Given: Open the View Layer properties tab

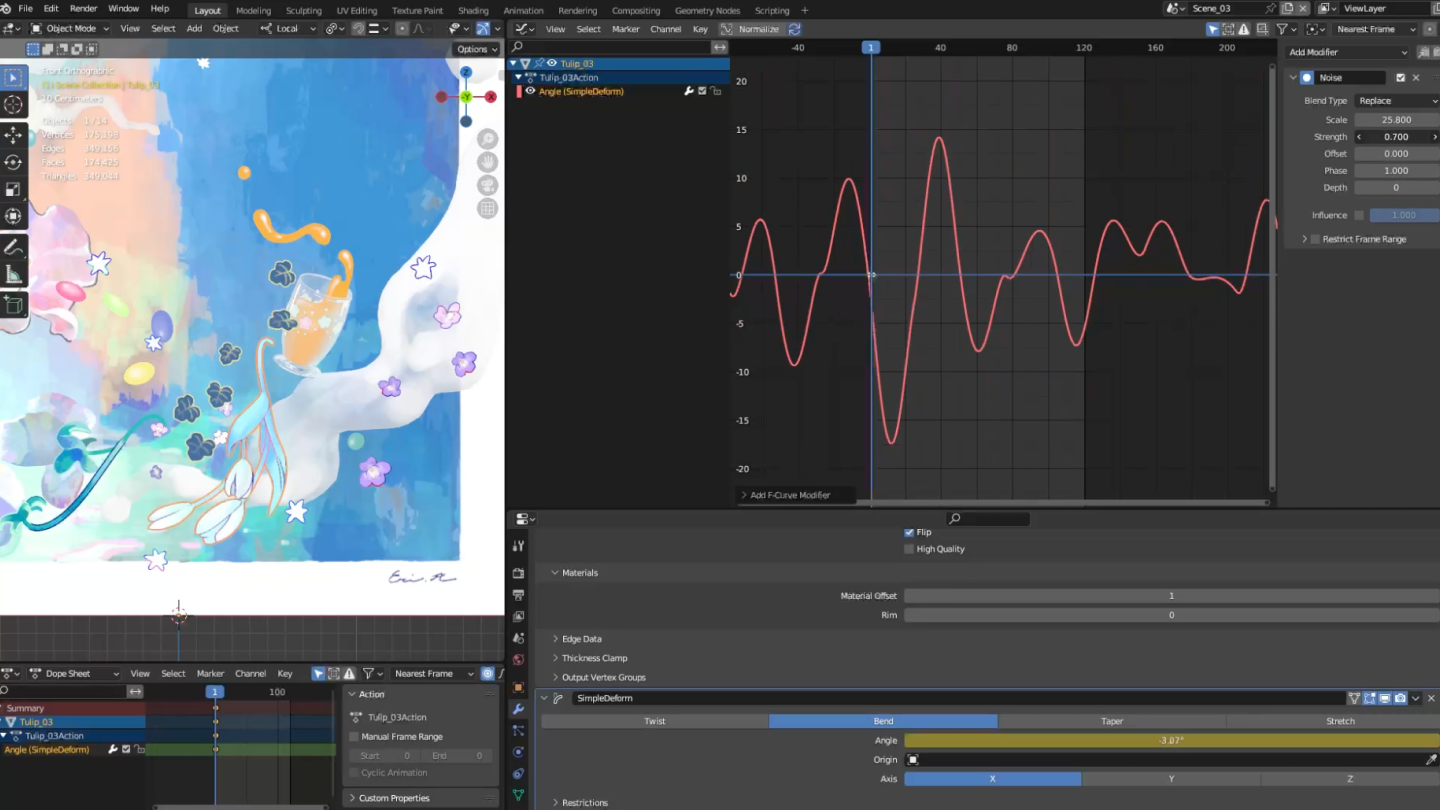Looking at the screenshot, I should coord(518,616).
